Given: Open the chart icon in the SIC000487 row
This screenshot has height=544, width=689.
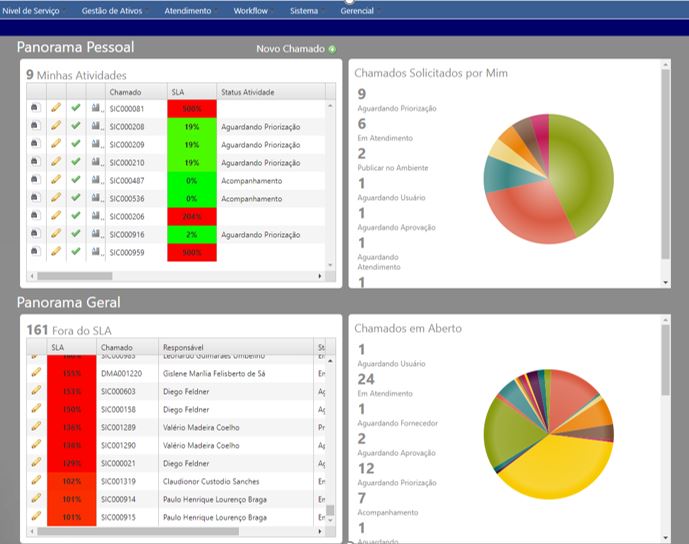Looking at the screenshot, I should (96, 180).
